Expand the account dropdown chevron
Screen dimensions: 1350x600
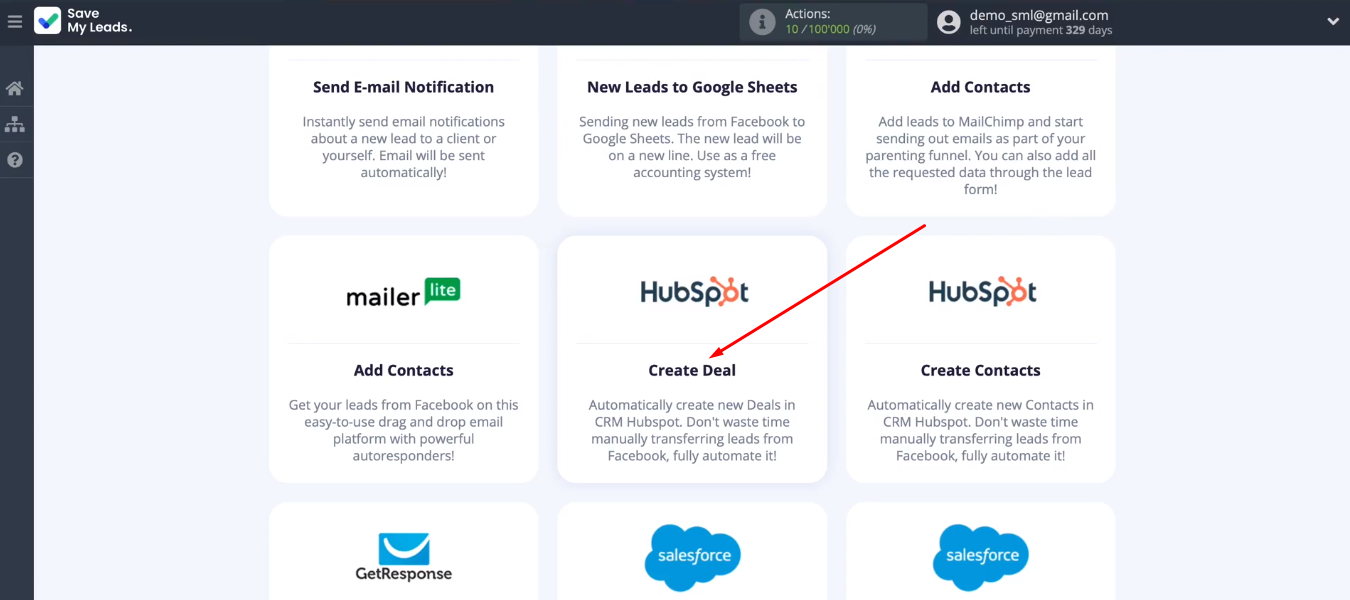1333,22
